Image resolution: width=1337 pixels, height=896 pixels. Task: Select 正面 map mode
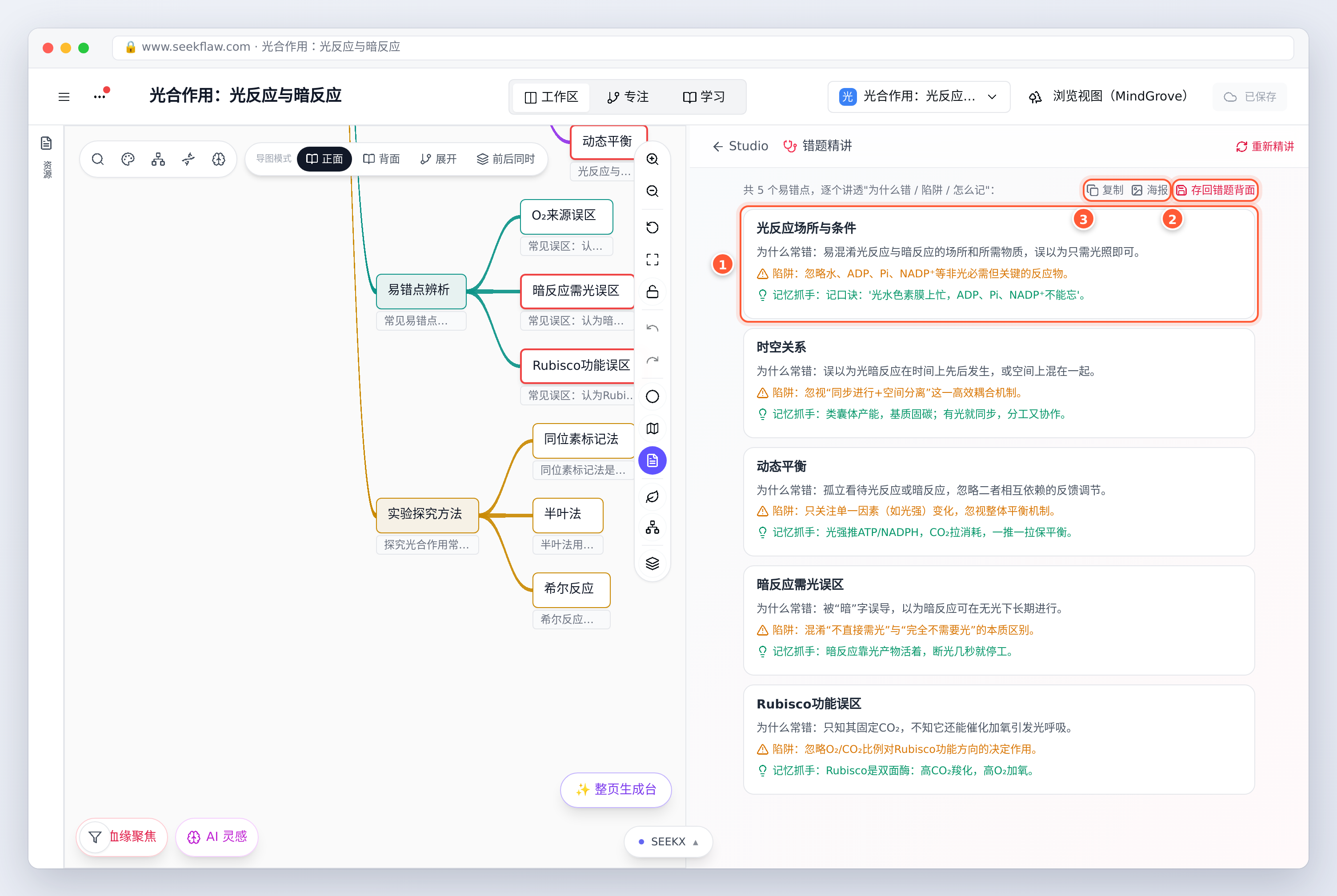pyautogui.click(x=324, y=159)
